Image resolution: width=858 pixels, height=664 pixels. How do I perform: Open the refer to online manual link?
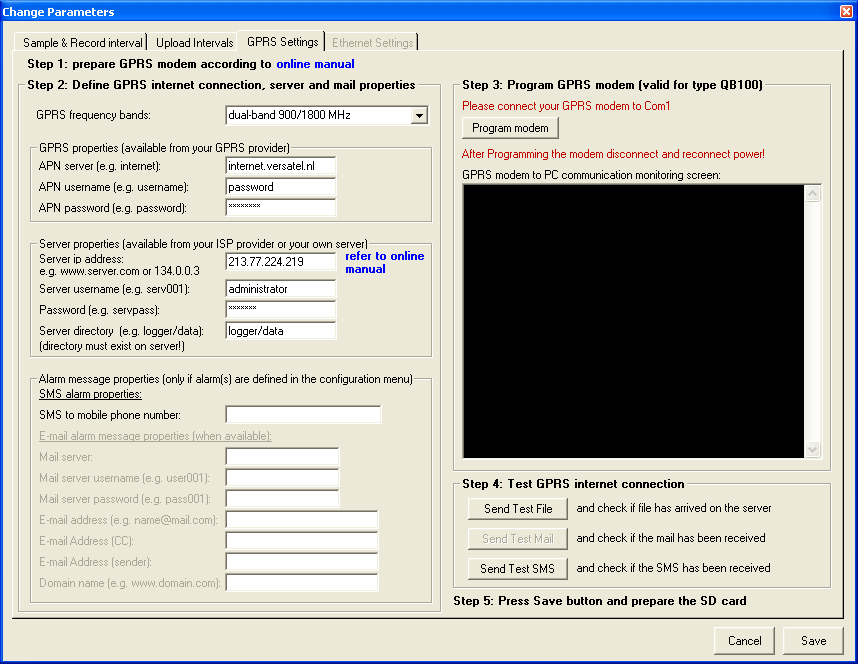[x=384, y=262]
